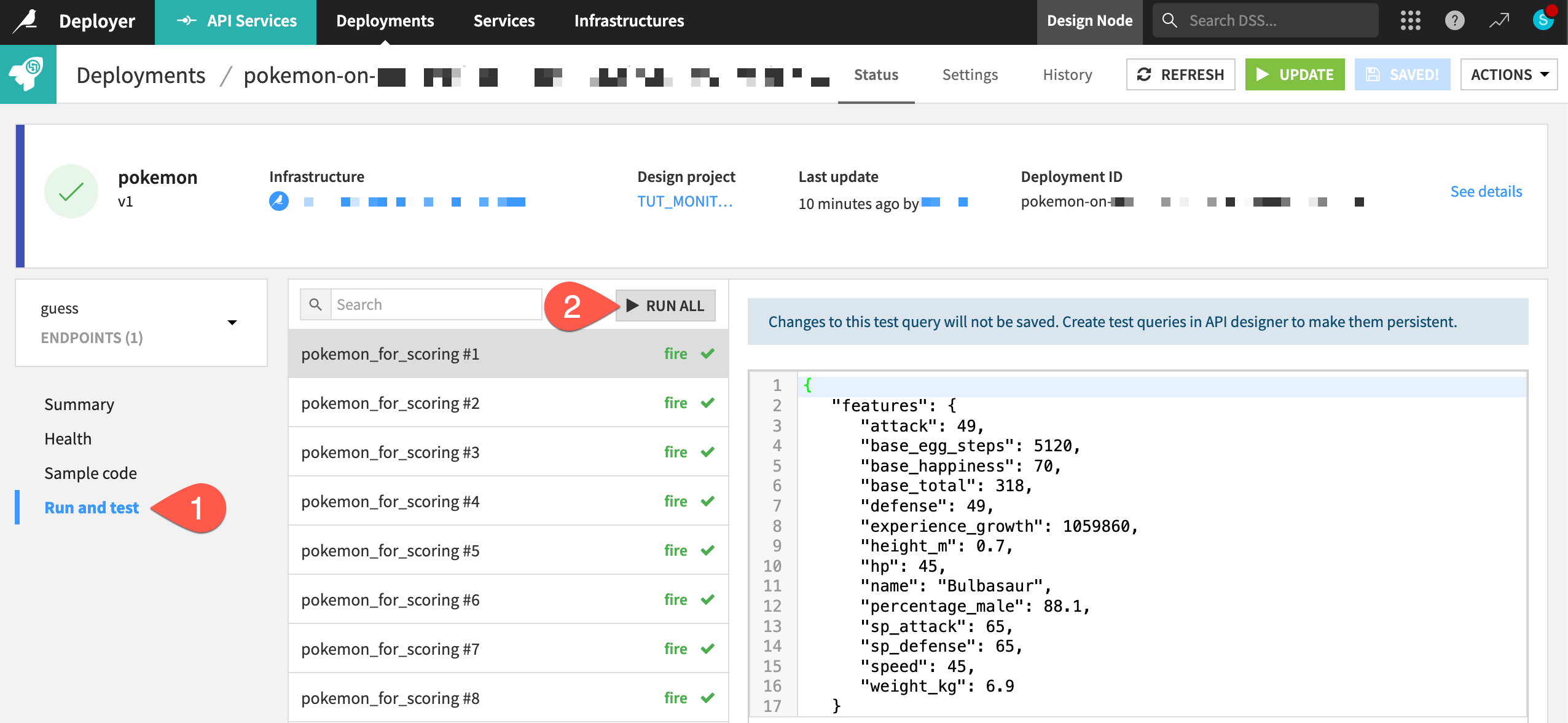Click the circular arrows Refresh icon

click(x=1145, y=74)
